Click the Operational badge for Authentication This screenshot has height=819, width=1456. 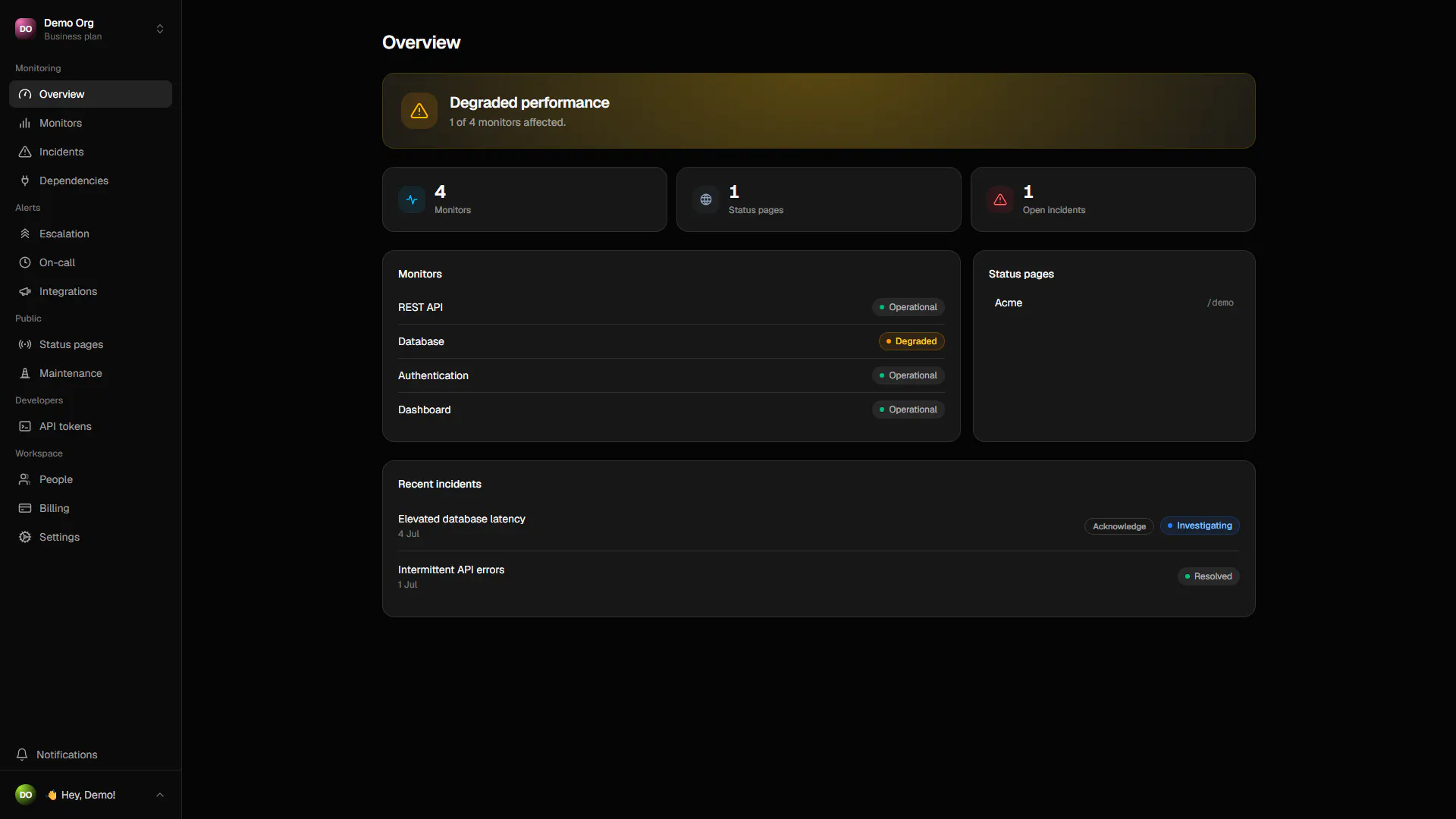tap(908, 375)
